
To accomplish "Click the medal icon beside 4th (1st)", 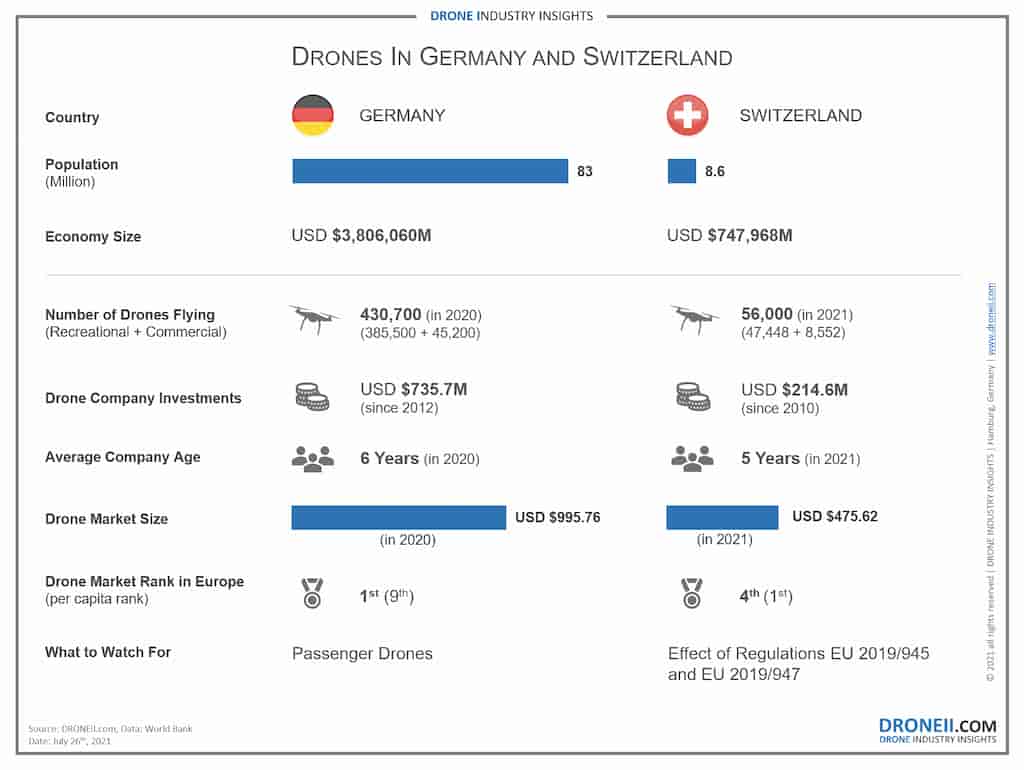I will [692, 593].
